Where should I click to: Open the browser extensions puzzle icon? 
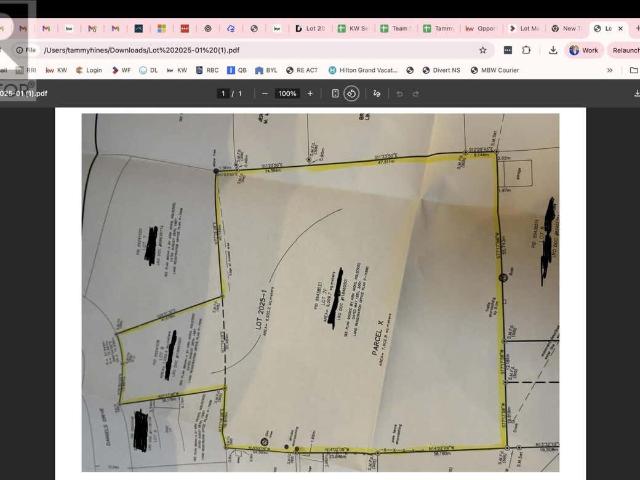527,50
